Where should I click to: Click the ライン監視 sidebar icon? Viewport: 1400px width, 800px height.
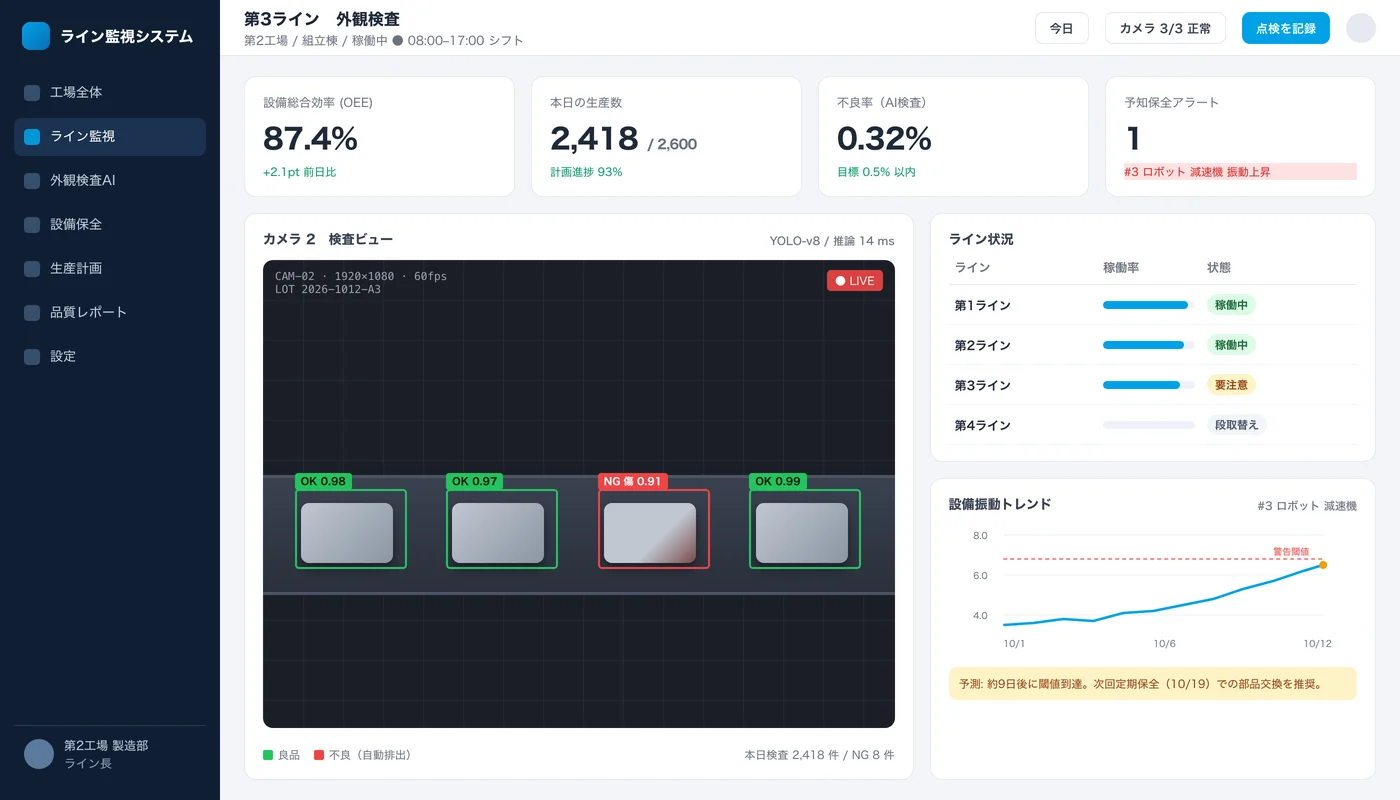[x=32, y=137]
